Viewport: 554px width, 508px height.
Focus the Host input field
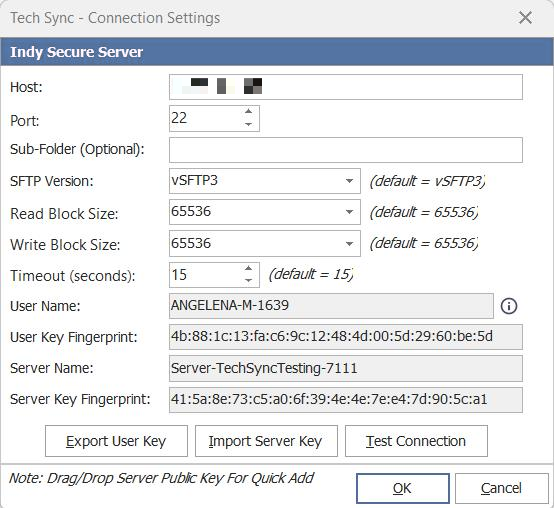pos(346,87)
